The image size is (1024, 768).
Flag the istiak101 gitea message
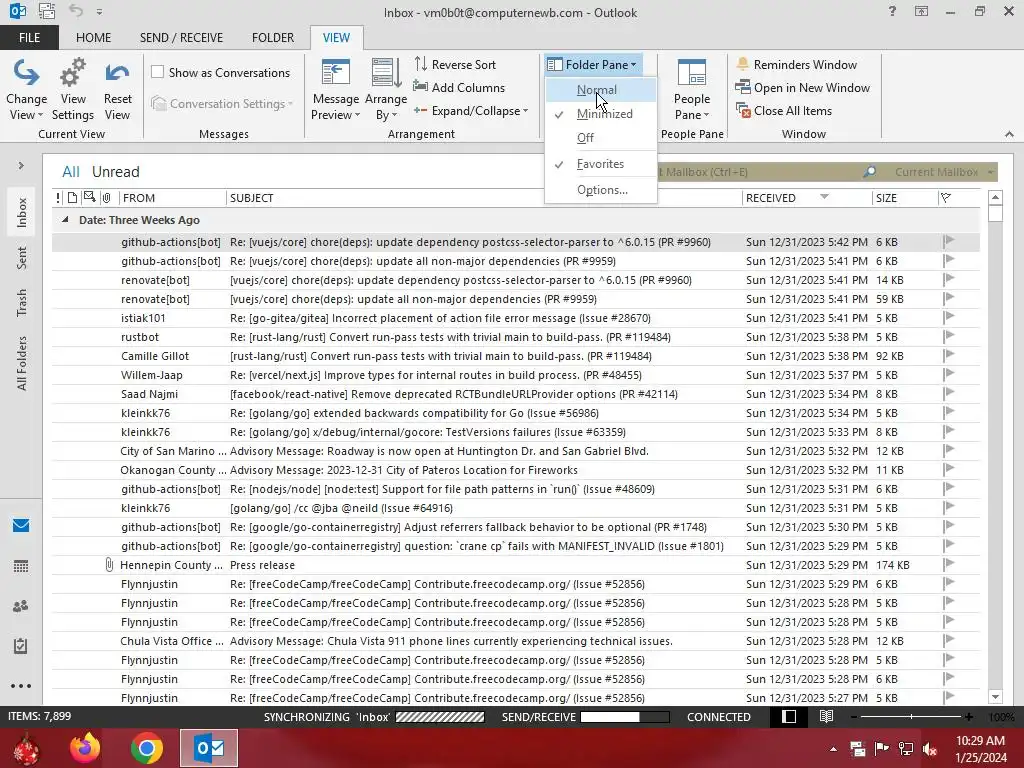(949, 318)
